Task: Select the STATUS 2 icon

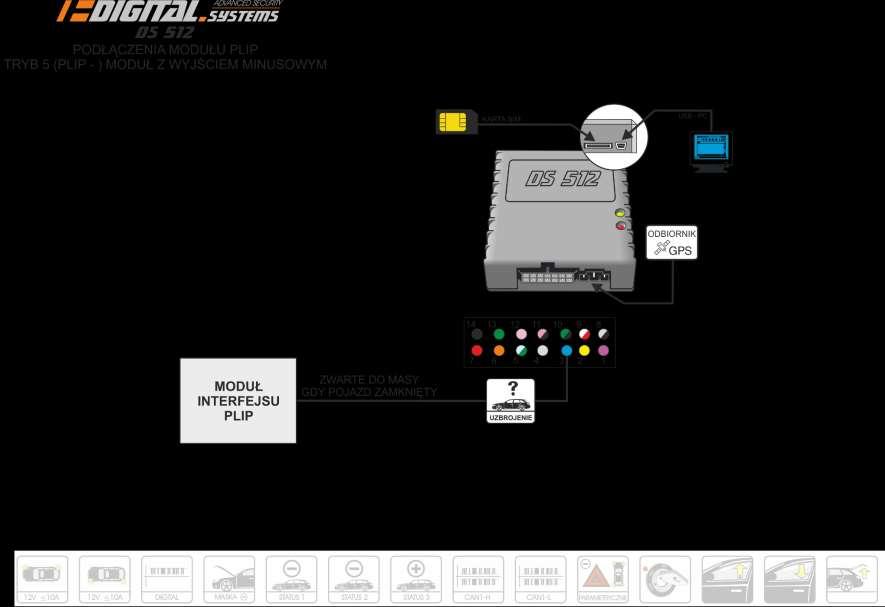Action: pos(354,579)
